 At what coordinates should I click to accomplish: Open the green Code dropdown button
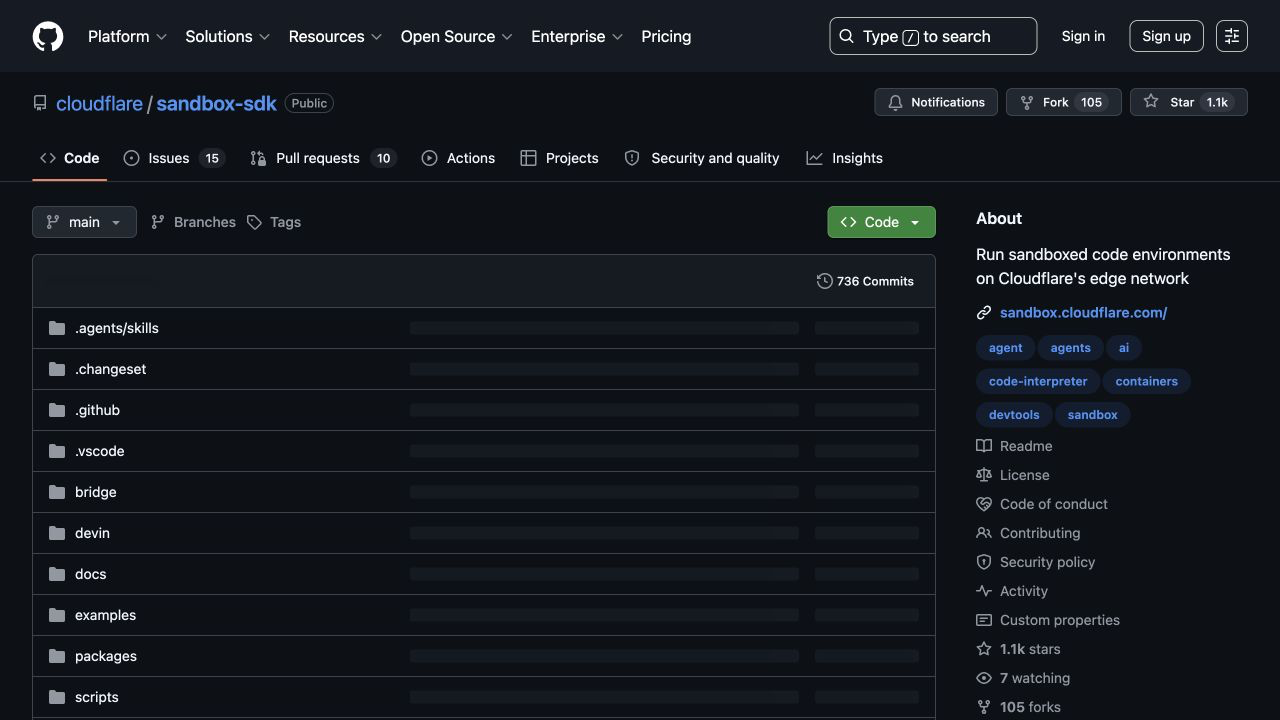pyautogui.click(x=881, y=222)
